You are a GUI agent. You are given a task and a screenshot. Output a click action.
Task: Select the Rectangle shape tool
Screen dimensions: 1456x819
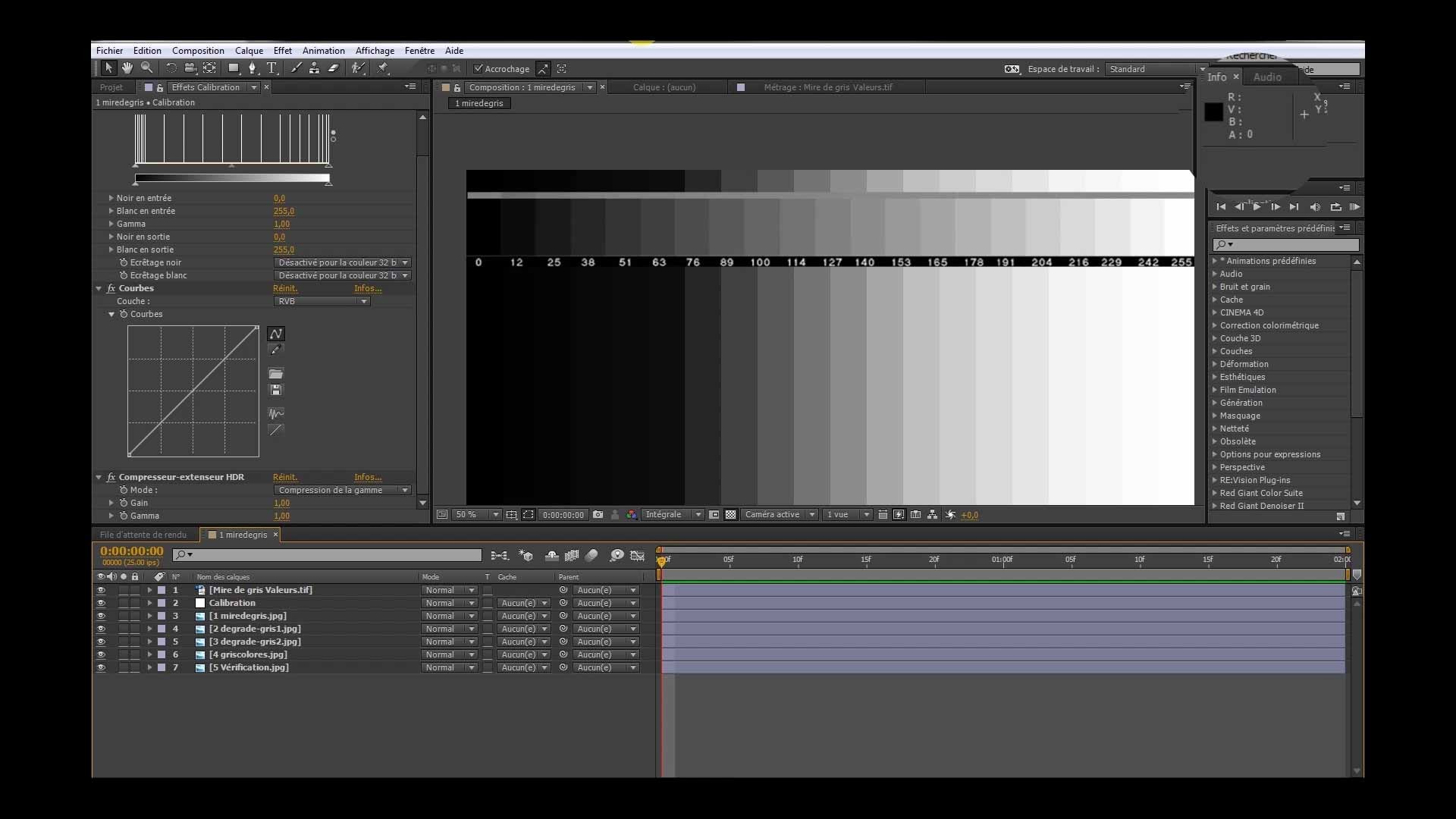tap(234, 68)
